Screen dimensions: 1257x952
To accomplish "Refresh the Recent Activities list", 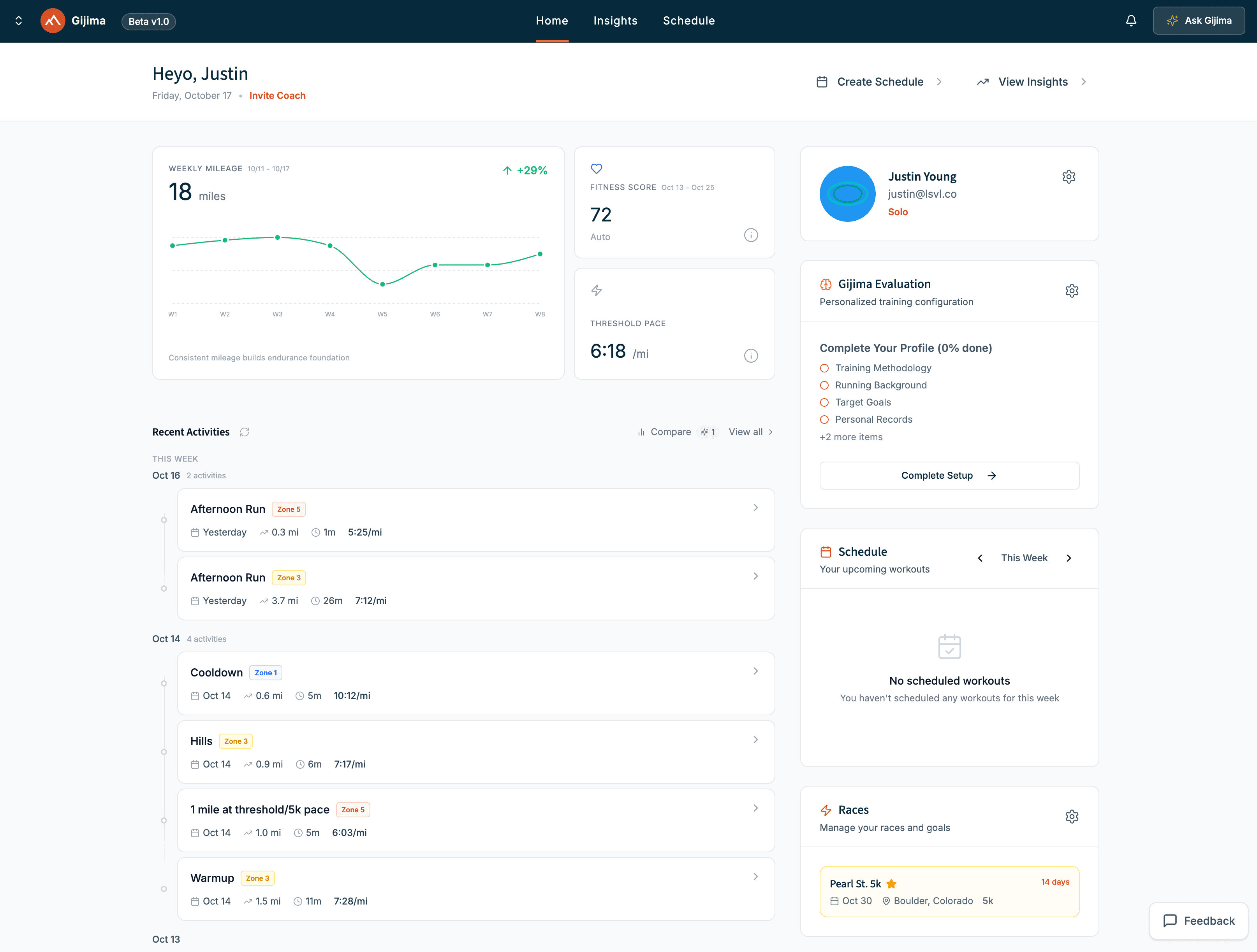I will pyautogui.click(x=245, y=432).
